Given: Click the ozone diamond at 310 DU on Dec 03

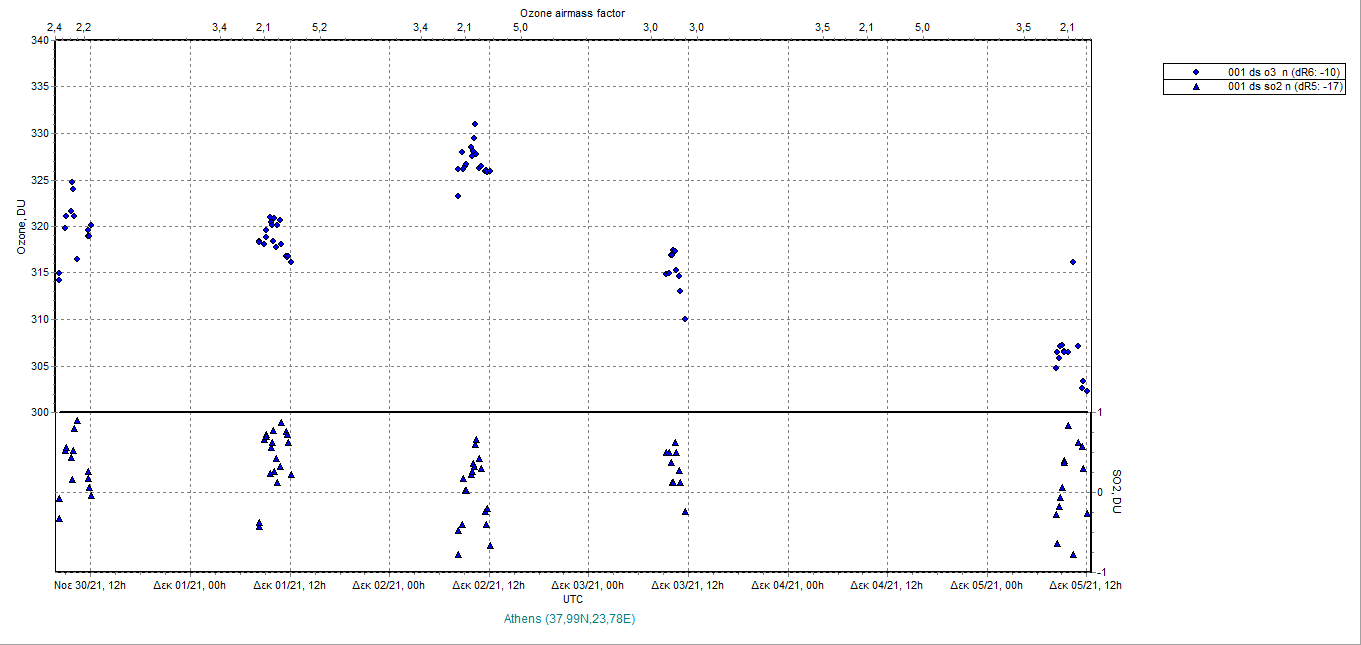Looking at the screenshot, I should point(685,319).
